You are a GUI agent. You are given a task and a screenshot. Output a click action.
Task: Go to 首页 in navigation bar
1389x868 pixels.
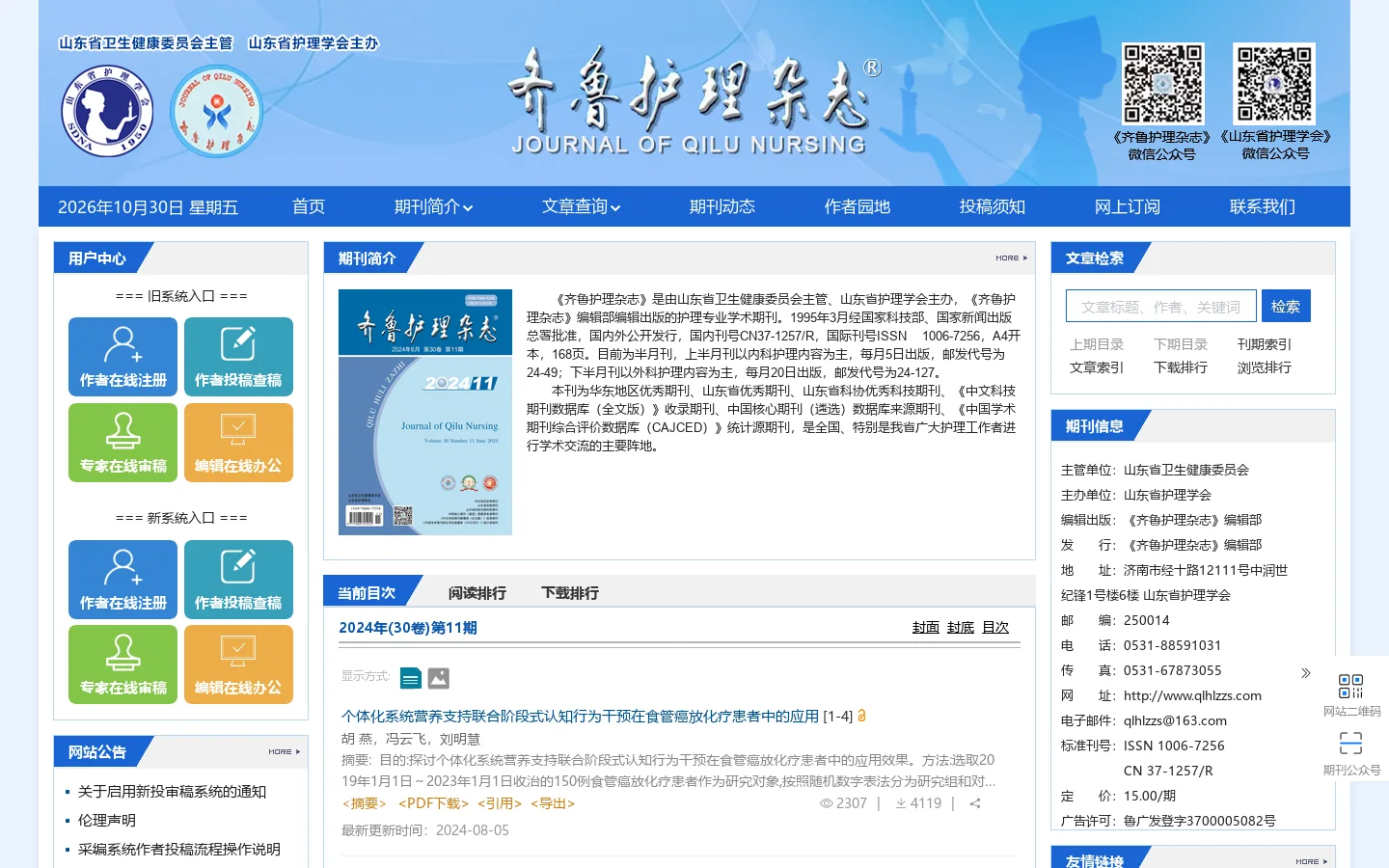tap(309, 206)
